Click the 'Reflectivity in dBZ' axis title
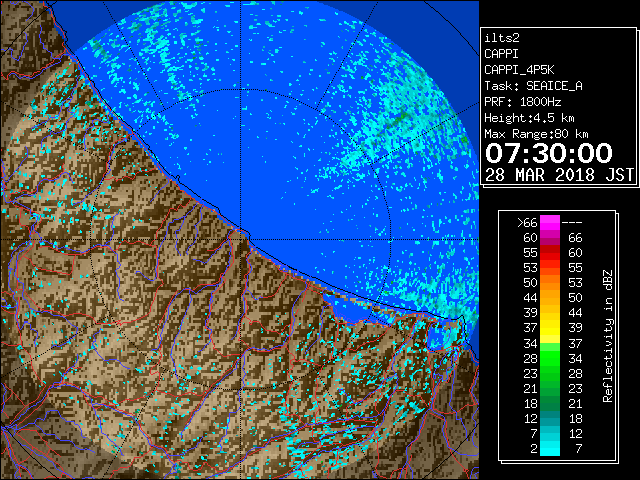This screenshot has width=640, height=480. [607, 336]
